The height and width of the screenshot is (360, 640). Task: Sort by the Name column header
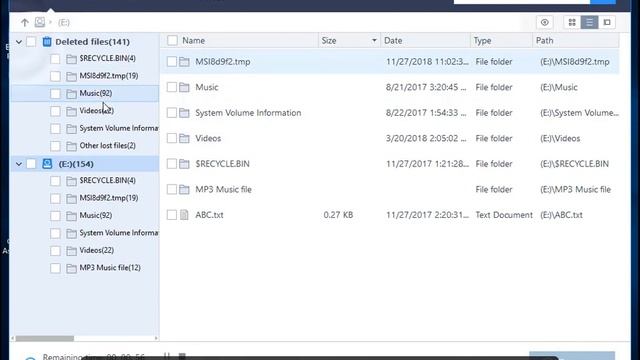(193, 40)
